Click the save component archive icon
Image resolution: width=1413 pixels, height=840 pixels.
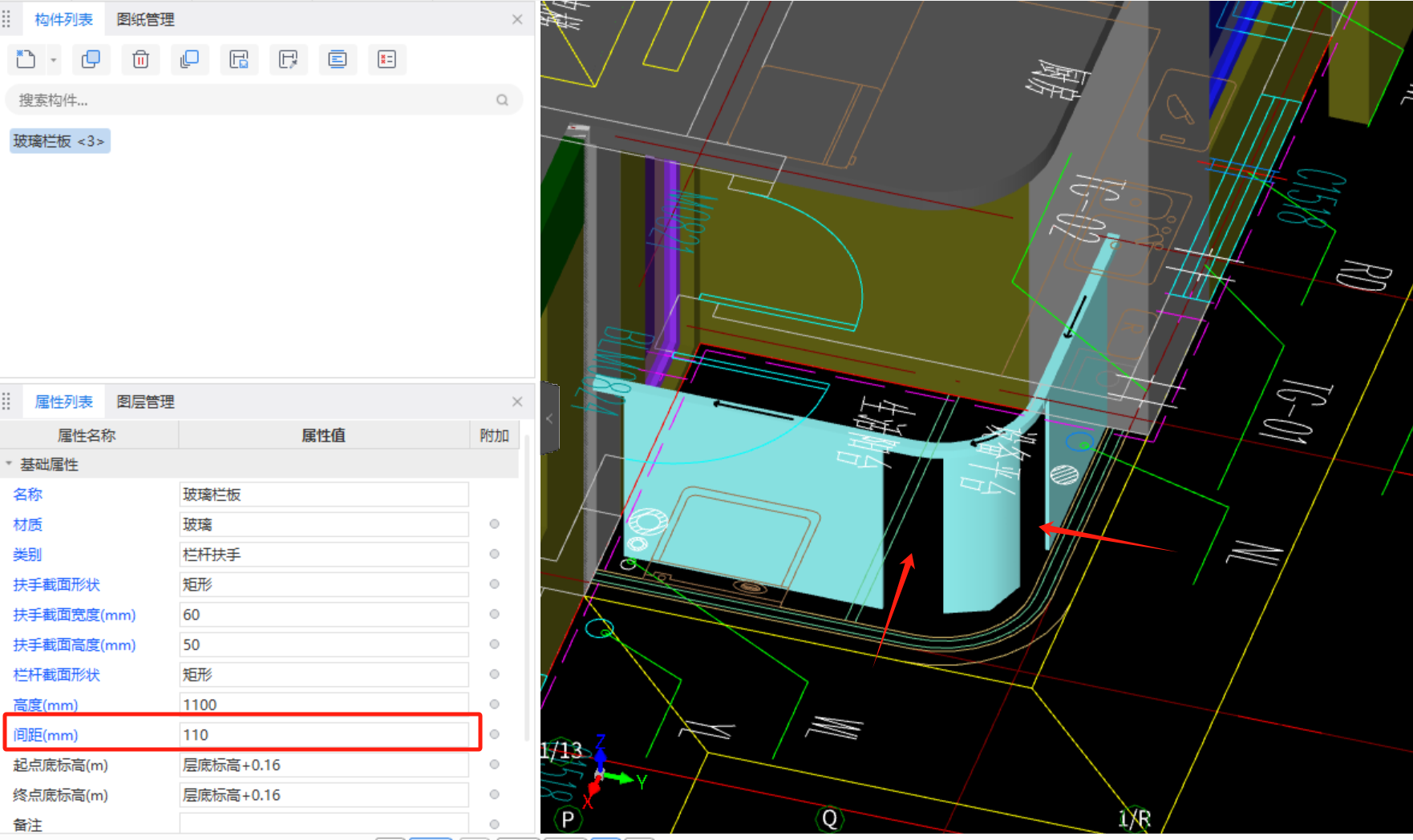pos(239,59)
